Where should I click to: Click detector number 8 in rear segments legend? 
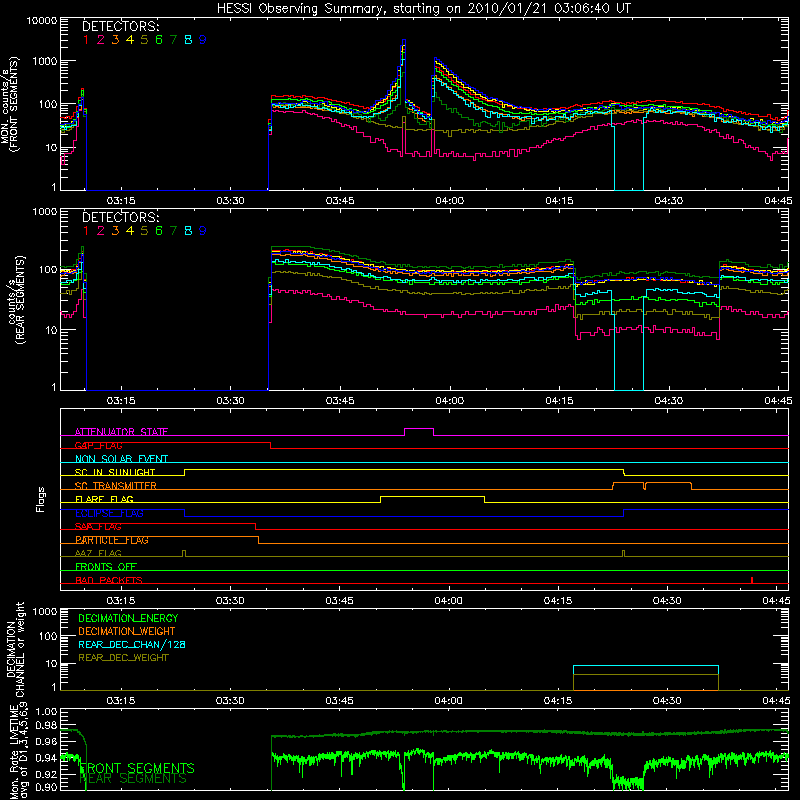point(188,231)
